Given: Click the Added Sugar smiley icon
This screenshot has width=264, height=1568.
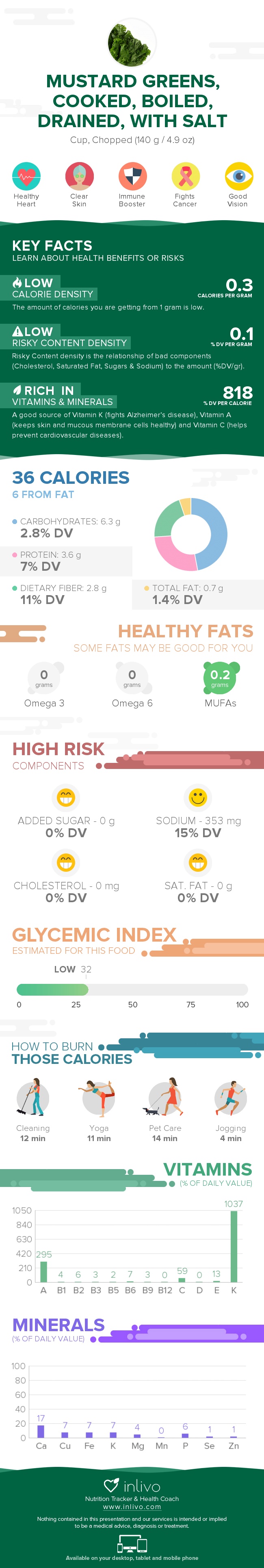Looking at the screenshot, I should 66,797.
